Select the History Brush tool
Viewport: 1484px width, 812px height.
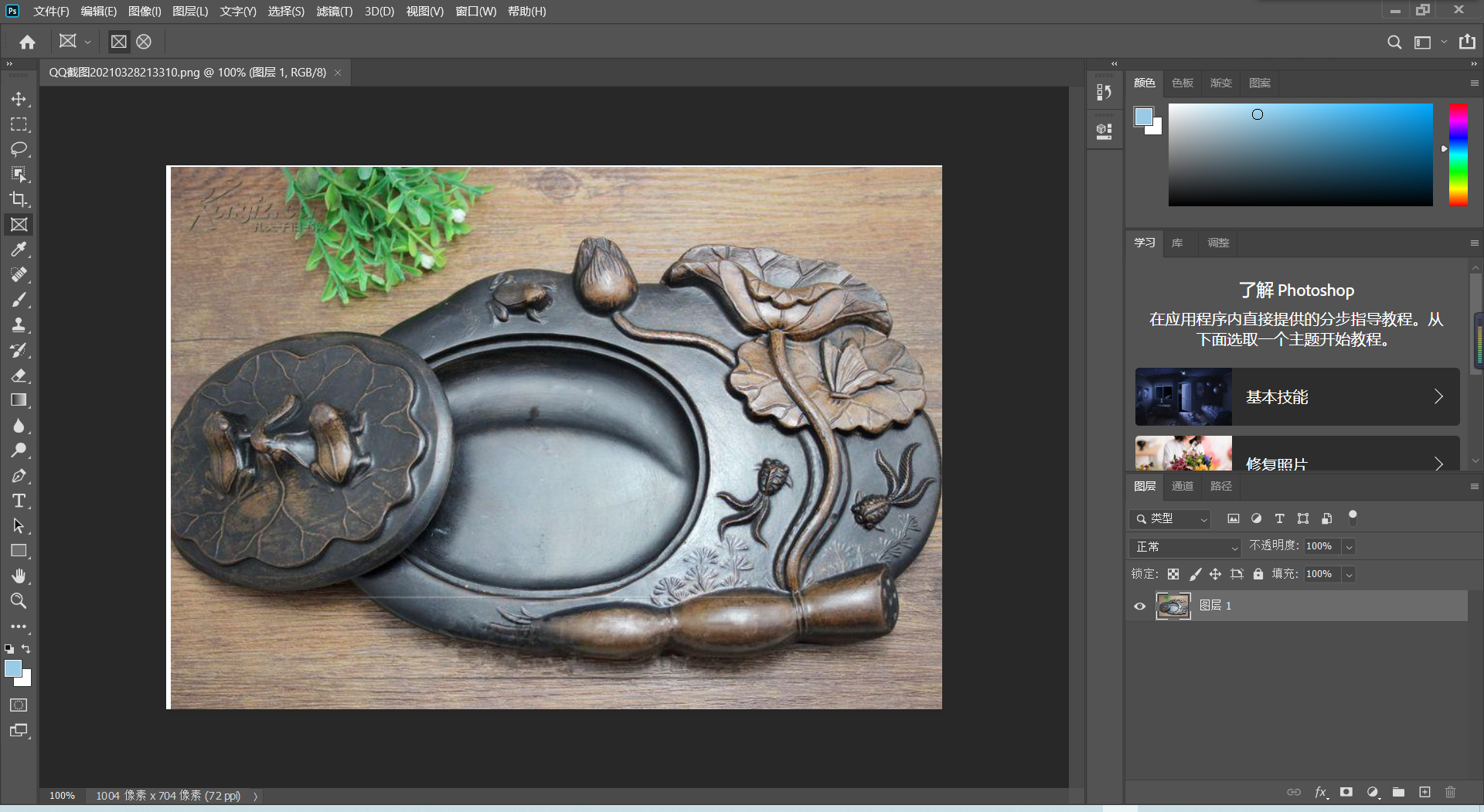pyautogui.click(x=19, y=350)
